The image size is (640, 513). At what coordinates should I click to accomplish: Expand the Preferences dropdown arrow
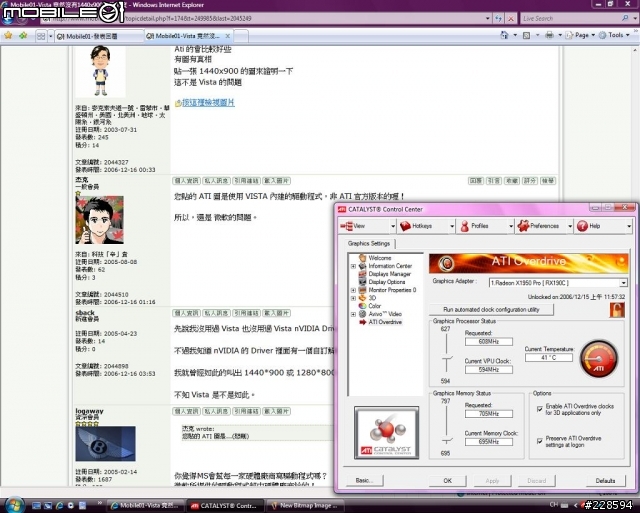point(570,226)
